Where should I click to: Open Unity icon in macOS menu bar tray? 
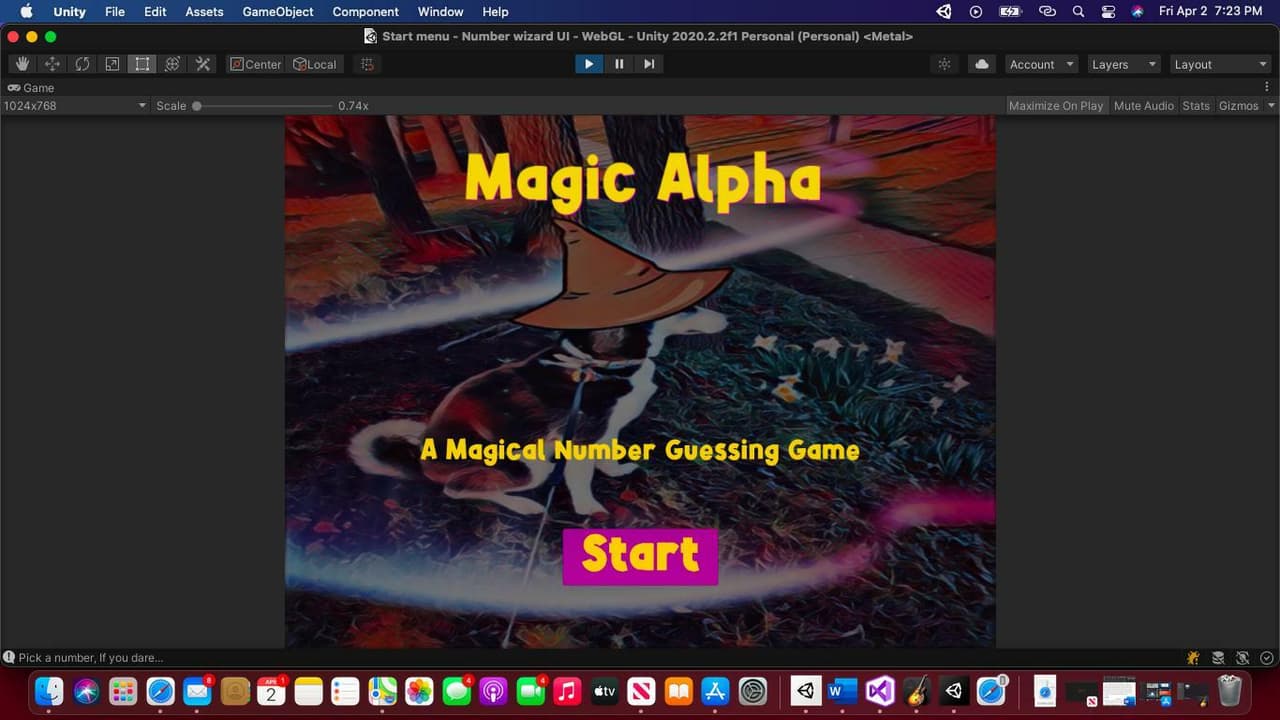[944, 12]
